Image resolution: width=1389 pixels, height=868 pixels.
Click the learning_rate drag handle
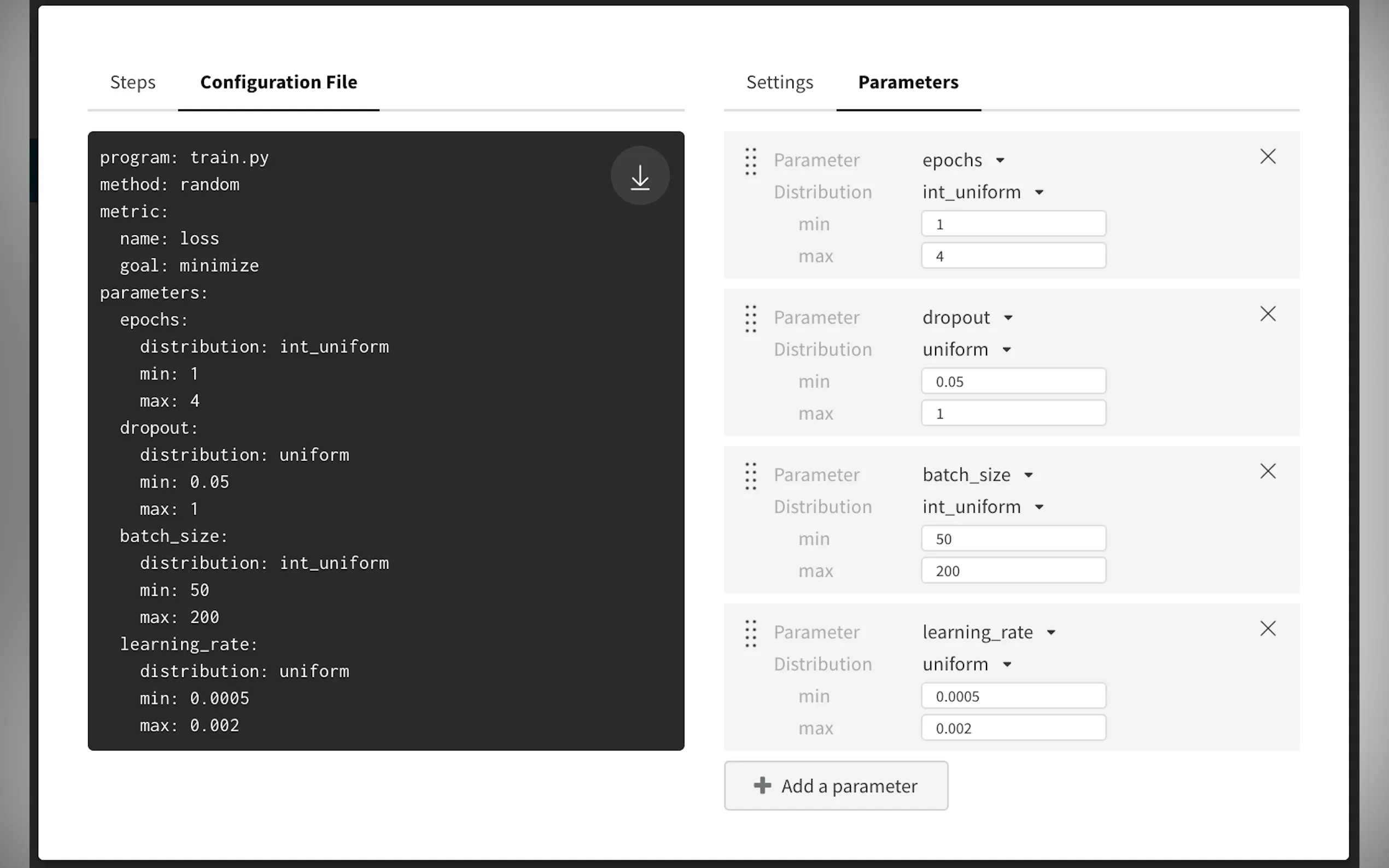pos(750,633)
